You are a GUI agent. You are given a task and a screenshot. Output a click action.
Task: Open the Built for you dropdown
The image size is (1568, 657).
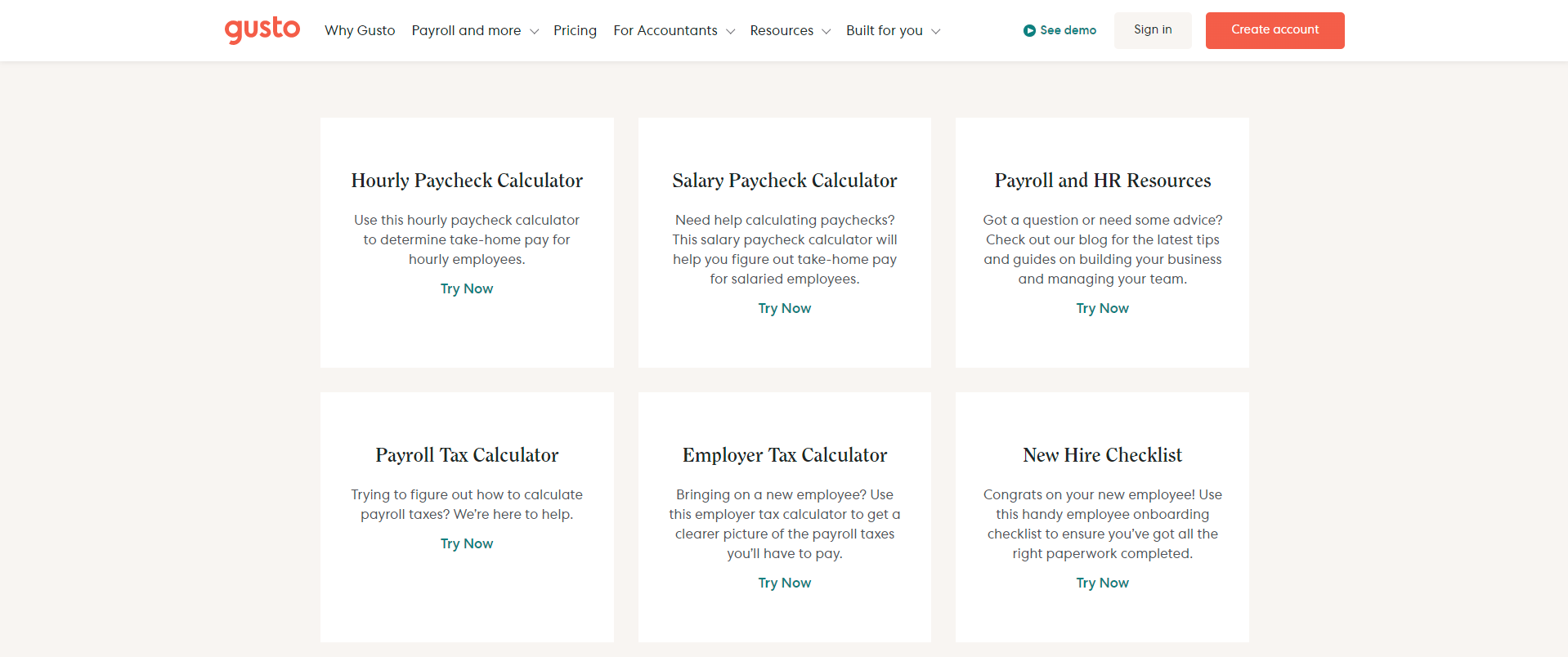click(893, 30)
